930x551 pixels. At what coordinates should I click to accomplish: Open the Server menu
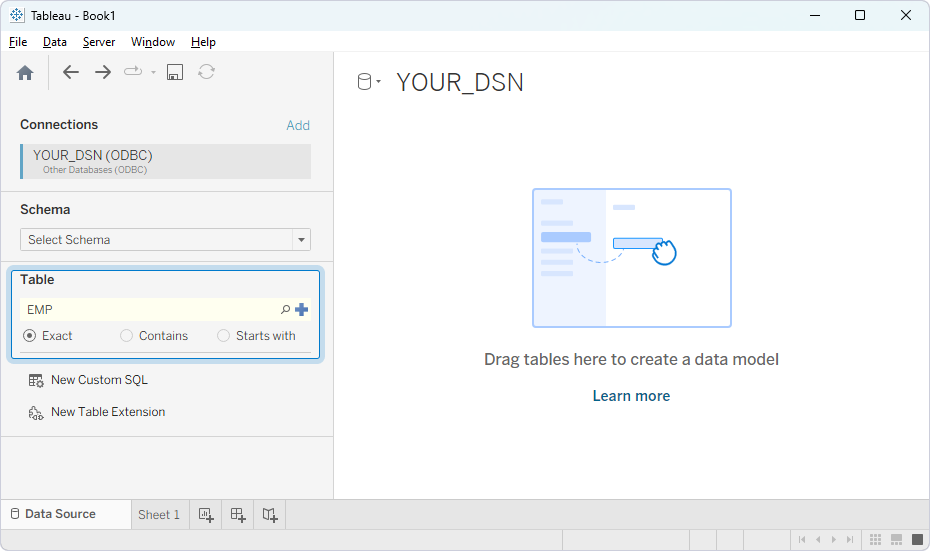(x=98, y=42)
